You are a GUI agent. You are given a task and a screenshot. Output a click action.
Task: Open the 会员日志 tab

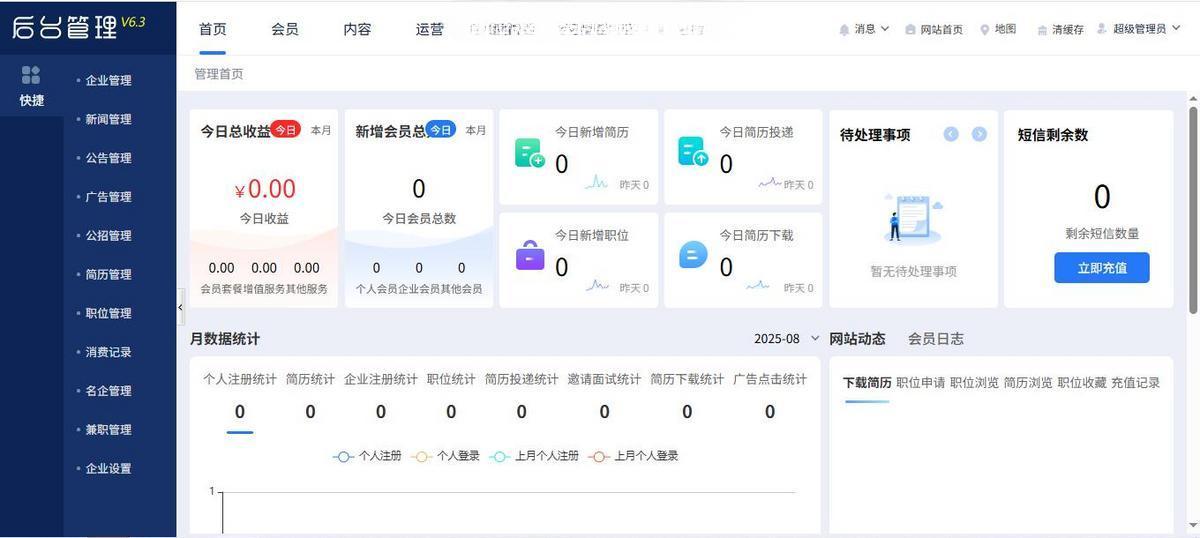[935, 339]
